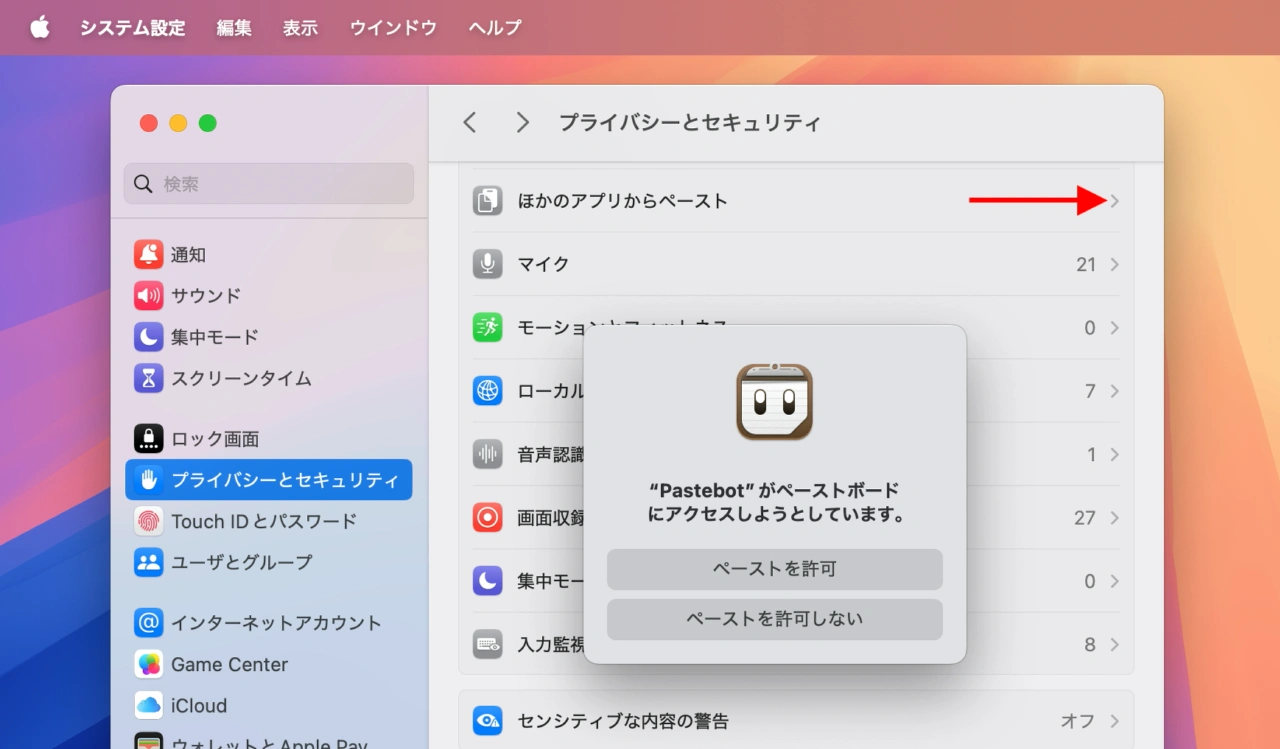Open the ウインドウ menu

pos(393,28)
